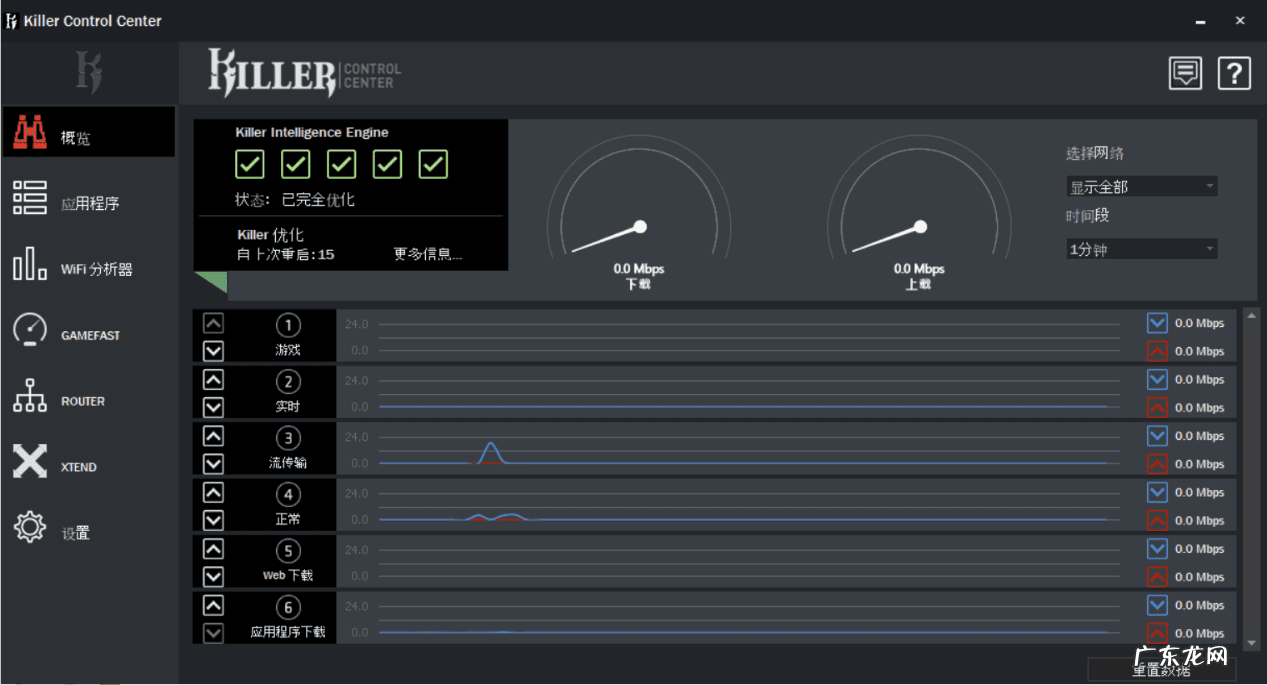Screen dimensions: 1267x685
Task: Open the WiFi 分析器 bar chart icon
Action: [x=30, y=265]
